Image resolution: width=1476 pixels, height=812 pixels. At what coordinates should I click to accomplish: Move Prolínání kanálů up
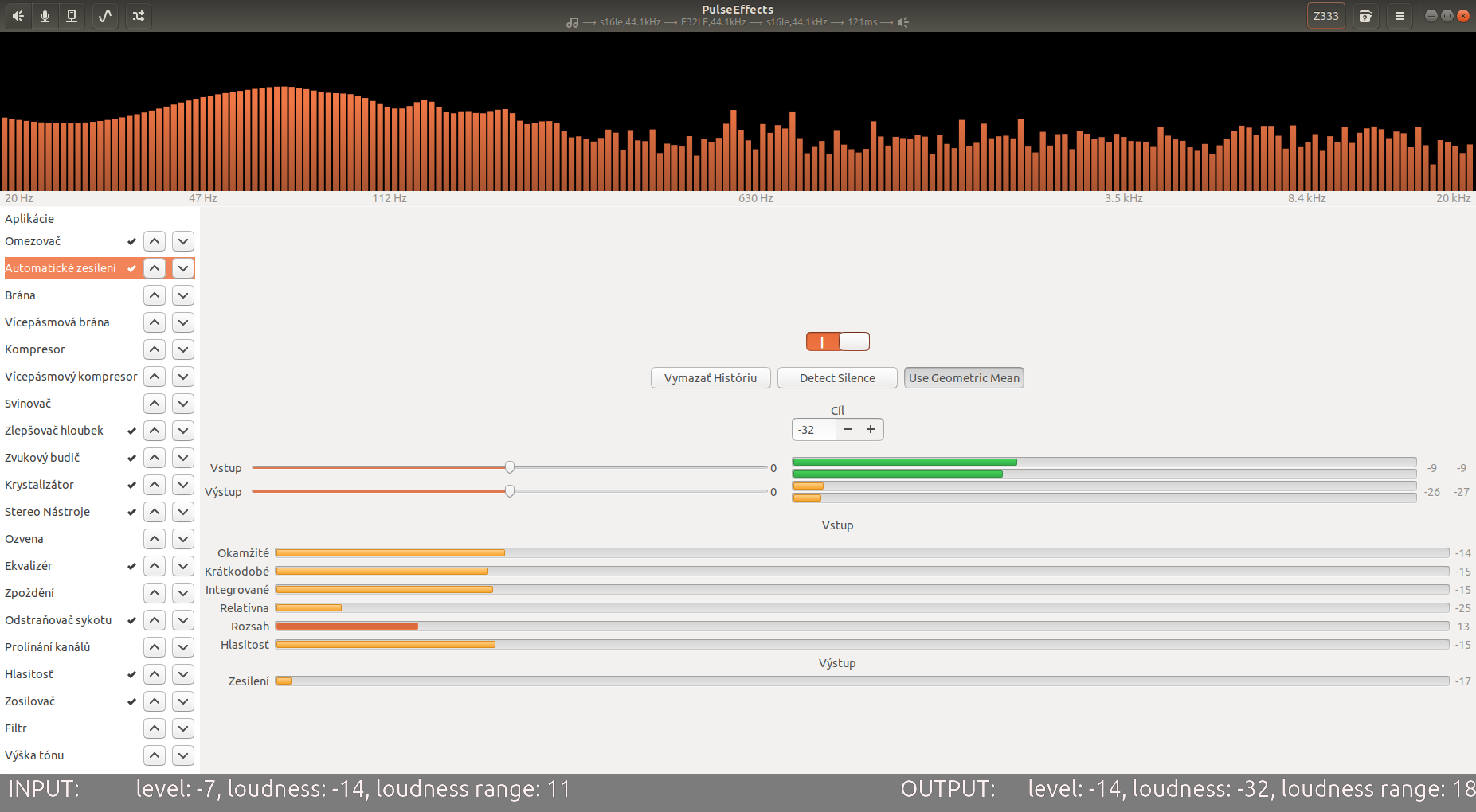(x=155, y=647)
